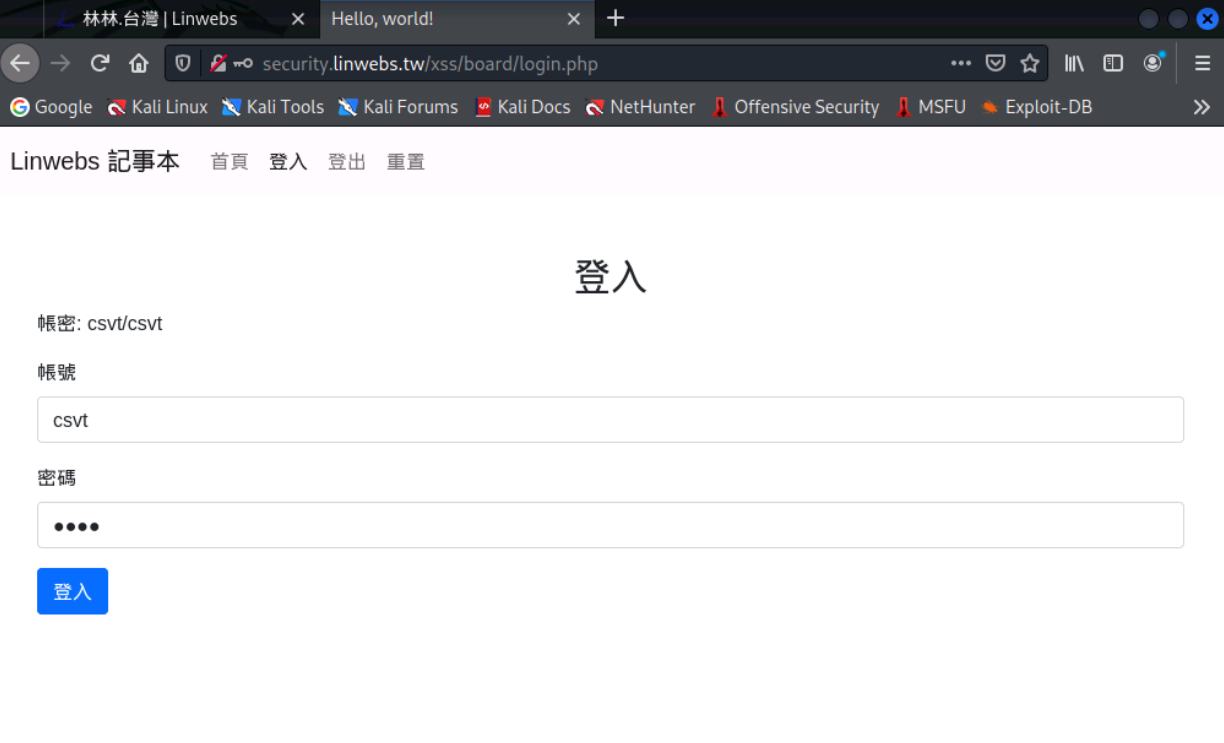Open a new tab with plus button

click(x=616, y=18)
